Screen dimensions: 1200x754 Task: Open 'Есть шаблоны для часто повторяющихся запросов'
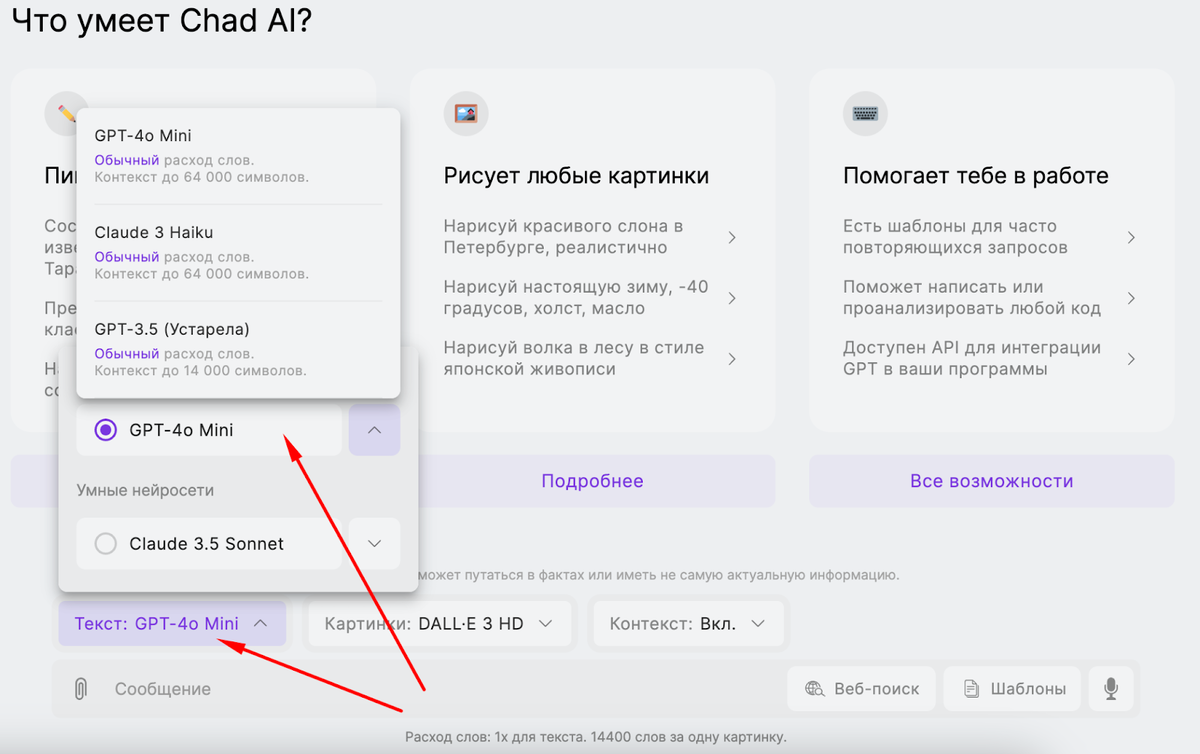991,237
